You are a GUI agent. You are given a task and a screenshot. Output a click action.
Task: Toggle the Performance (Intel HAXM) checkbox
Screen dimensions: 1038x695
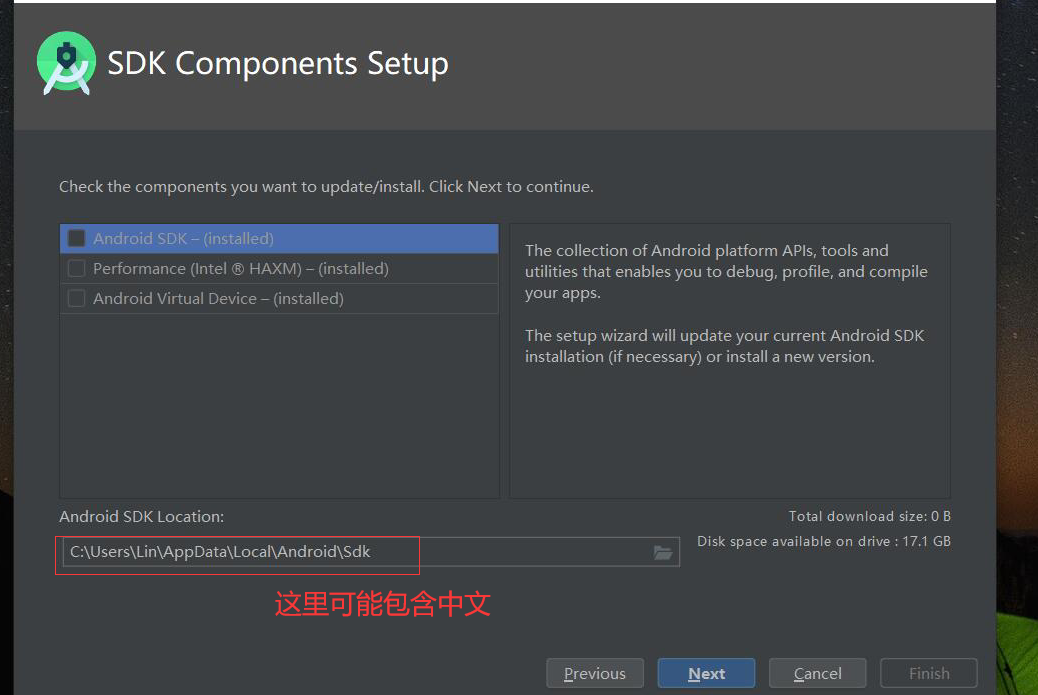click(x=77, y=268)
